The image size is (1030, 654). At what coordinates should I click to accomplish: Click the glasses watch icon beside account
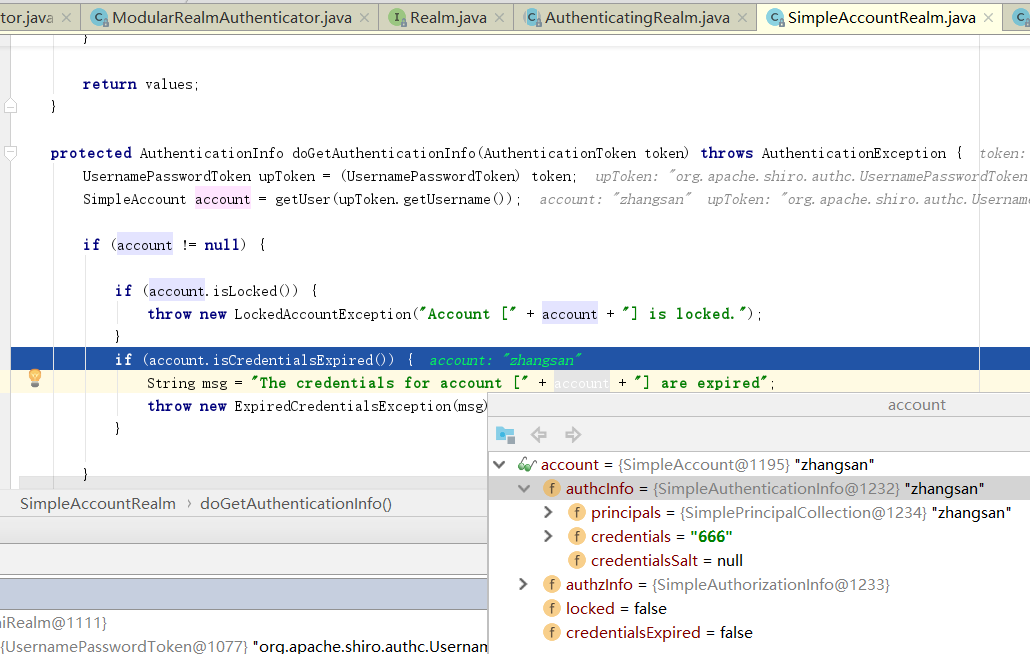click(527, 465)
